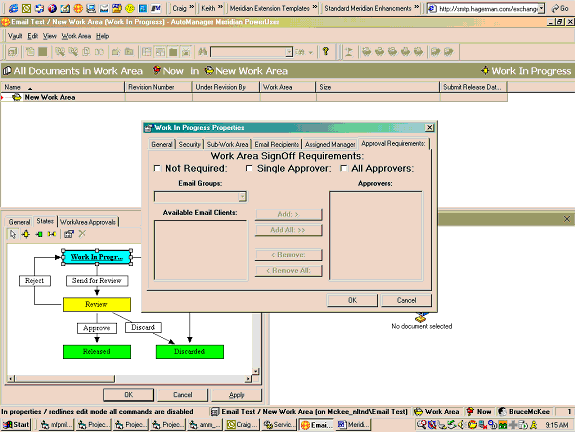Click the delete X icon in States toolbar
This screenshot has width=575, height=432.
click(82, 234)
